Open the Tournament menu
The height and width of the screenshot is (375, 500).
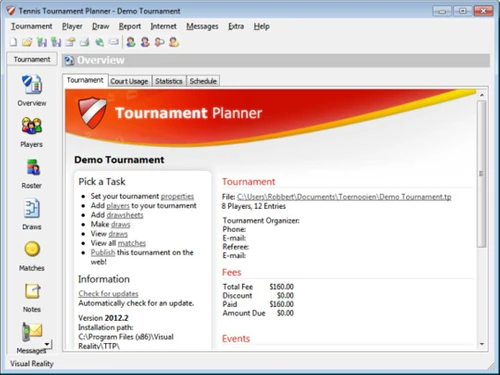coord(32,26)
